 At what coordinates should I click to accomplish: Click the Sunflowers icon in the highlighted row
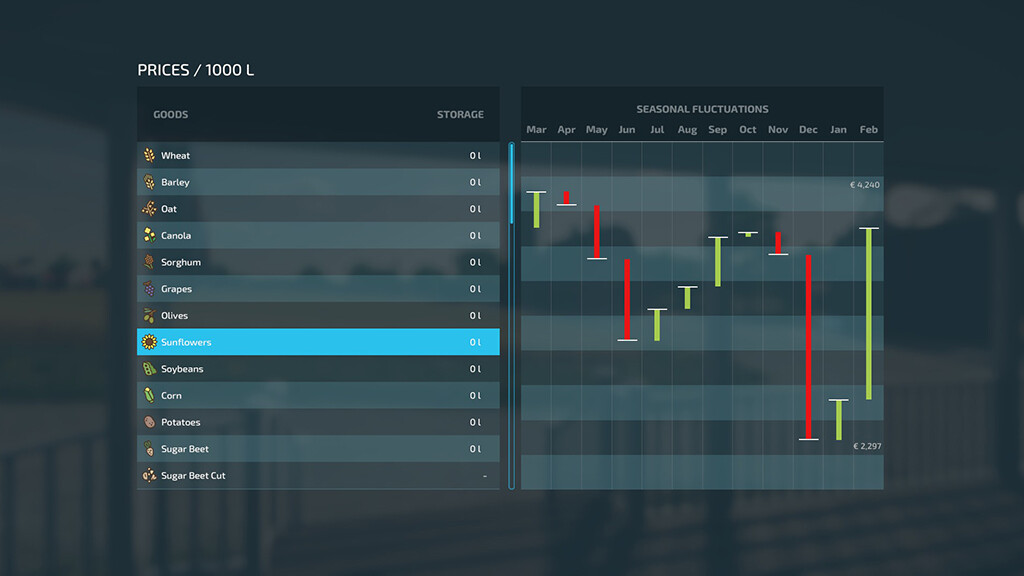pyautogui.click(x=149, y=342)
